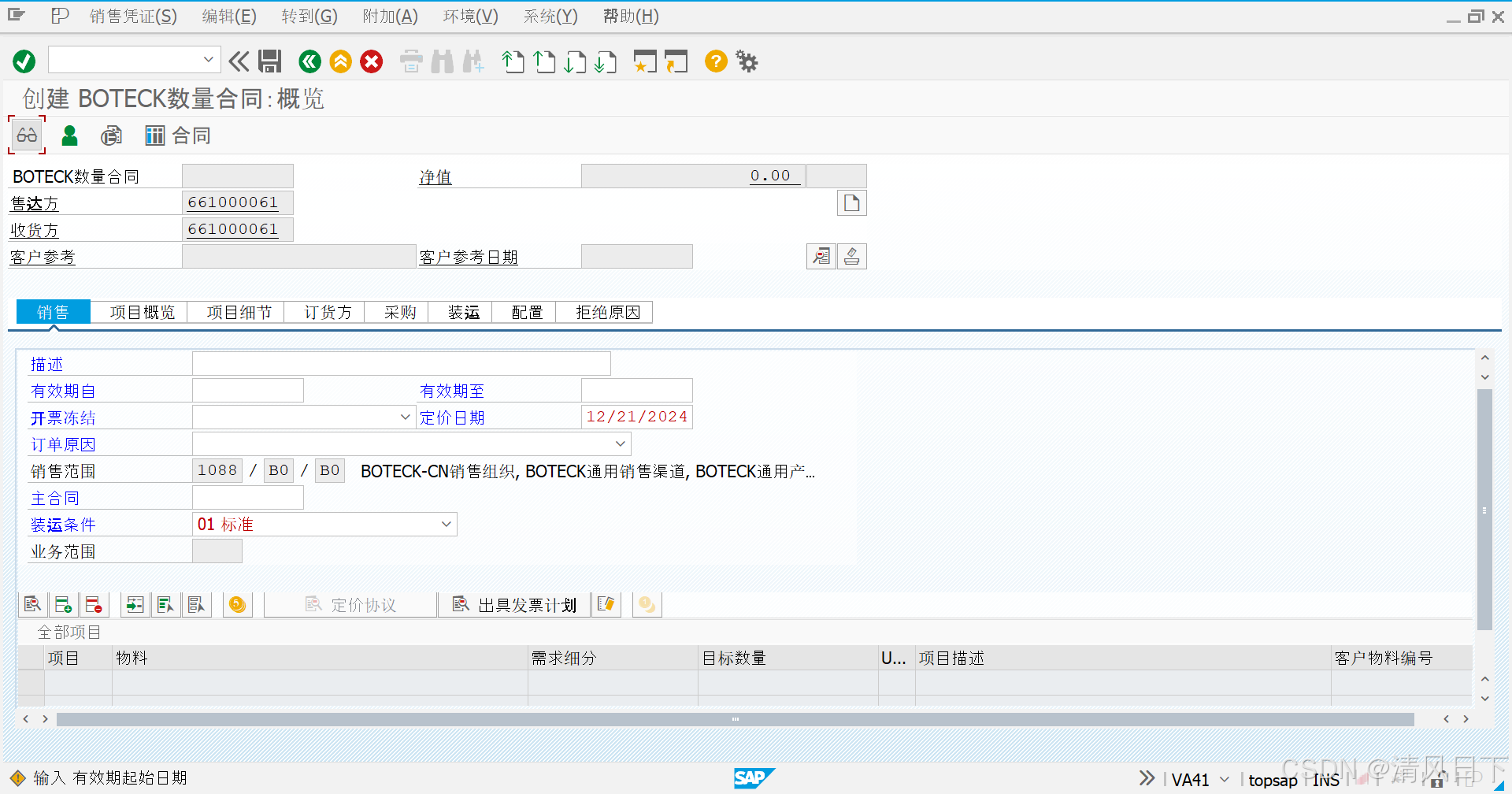The image size is (1512, 794).
Task: Click the 售达方 field 661000061
Action: click(237, 203)
